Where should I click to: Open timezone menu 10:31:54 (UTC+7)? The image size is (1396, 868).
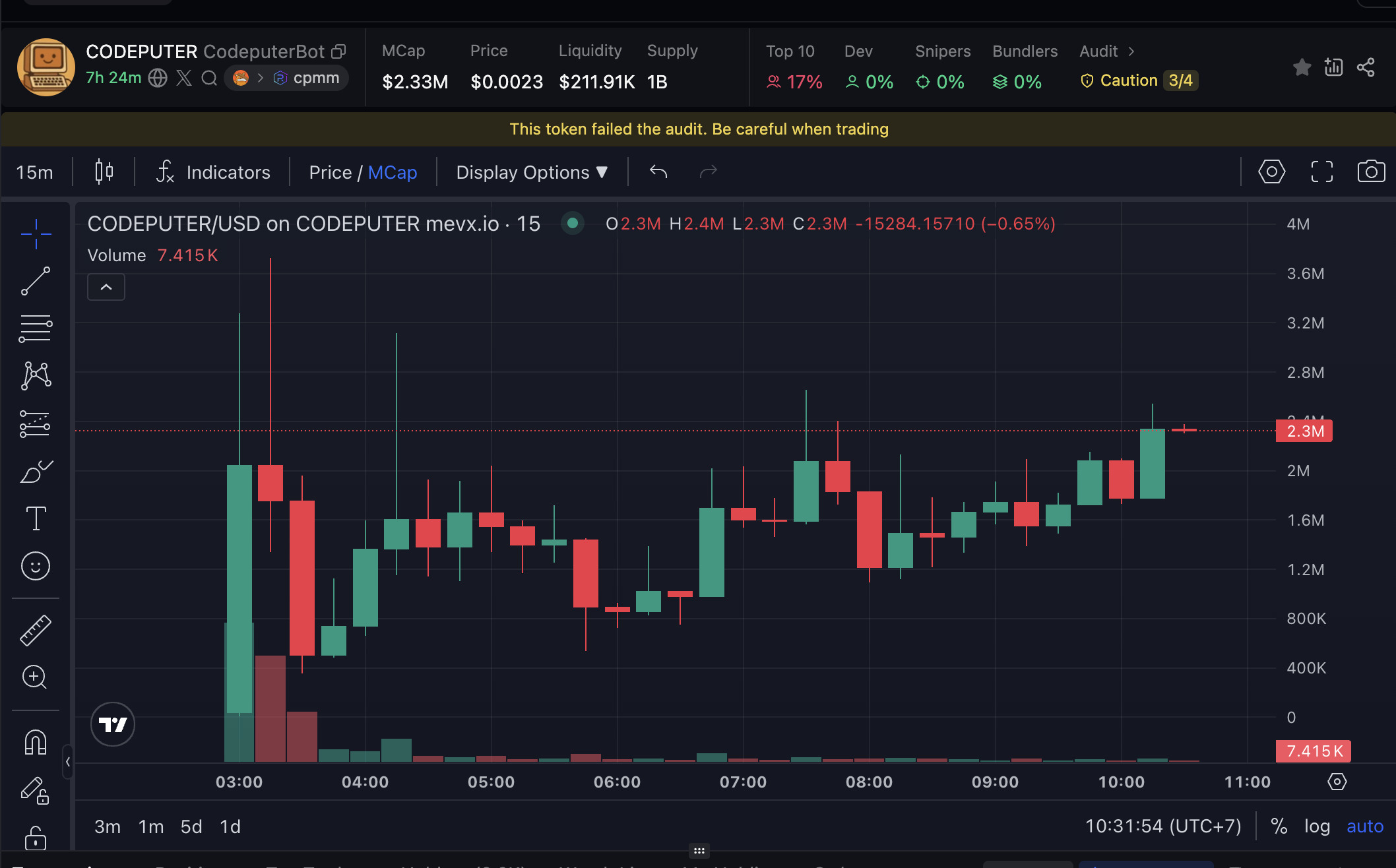click(x=1163, y=826)
